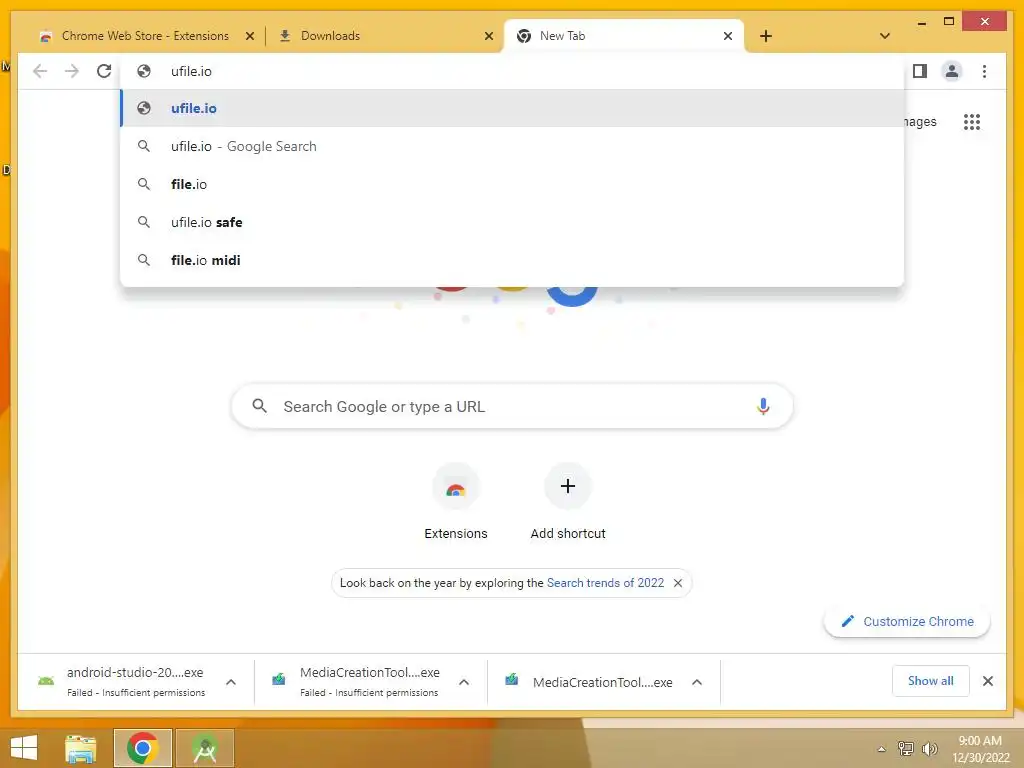Image resolution: width=1024 pixels, height=768 pixels.
Task: Open the Search trends of 2022 link
Action: (605, 583)
